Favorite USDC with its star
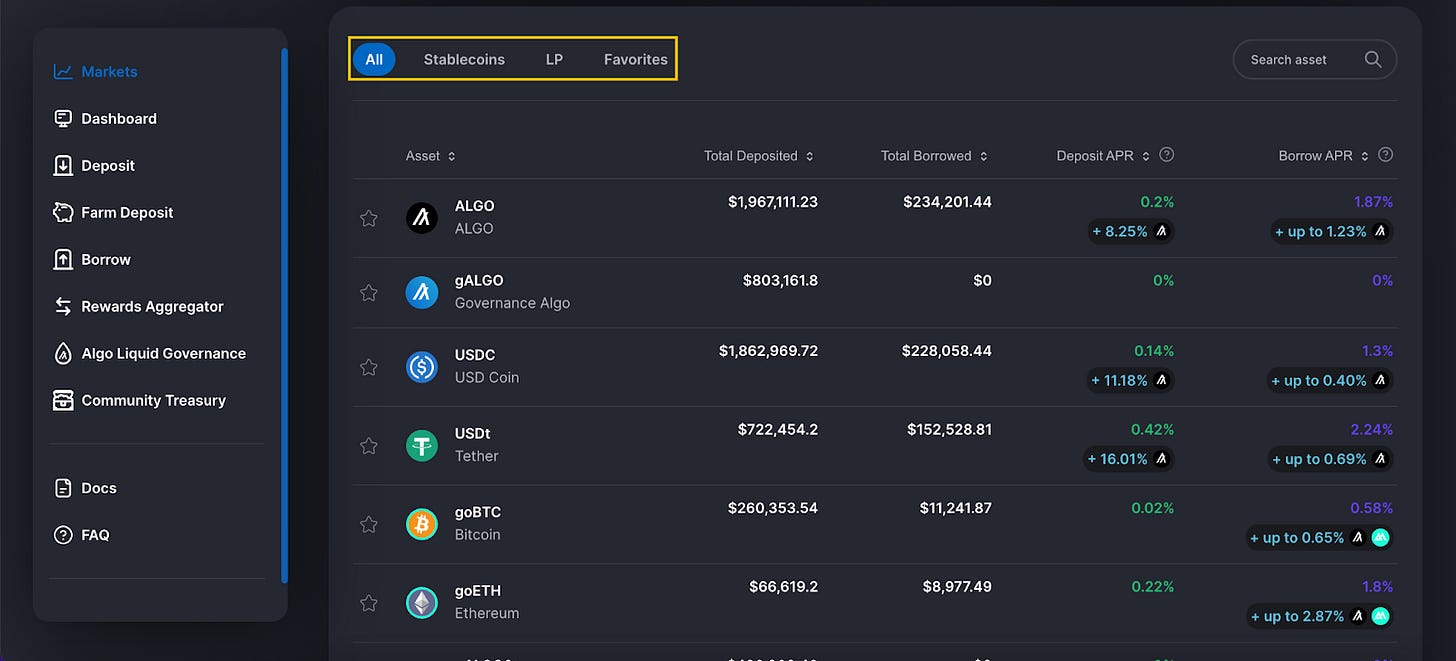The height and width of the screenshot is (661, 1456). pos(369,367)
